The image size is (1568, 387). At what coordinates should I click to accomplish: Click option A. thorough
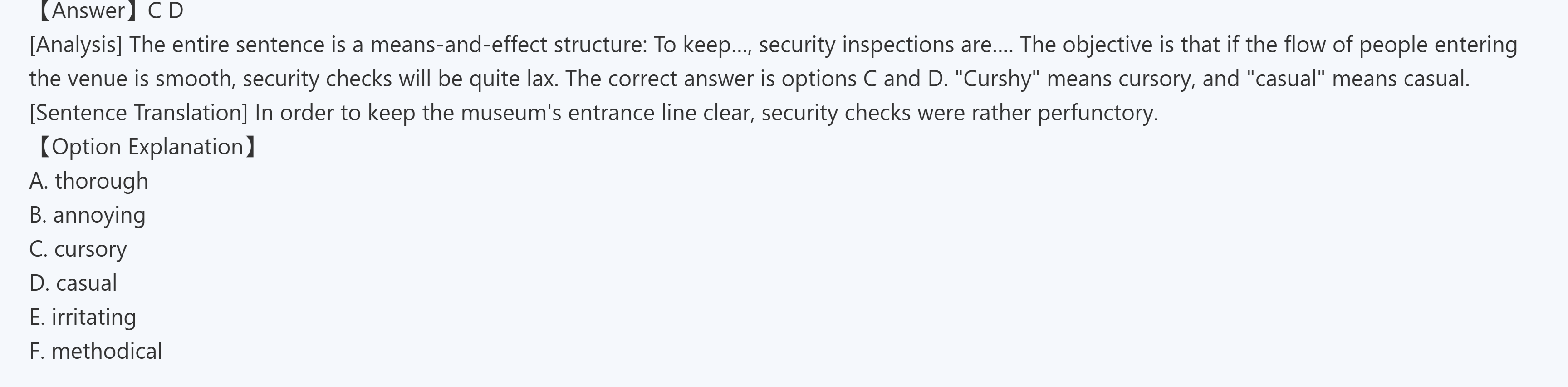pos(89,181)
